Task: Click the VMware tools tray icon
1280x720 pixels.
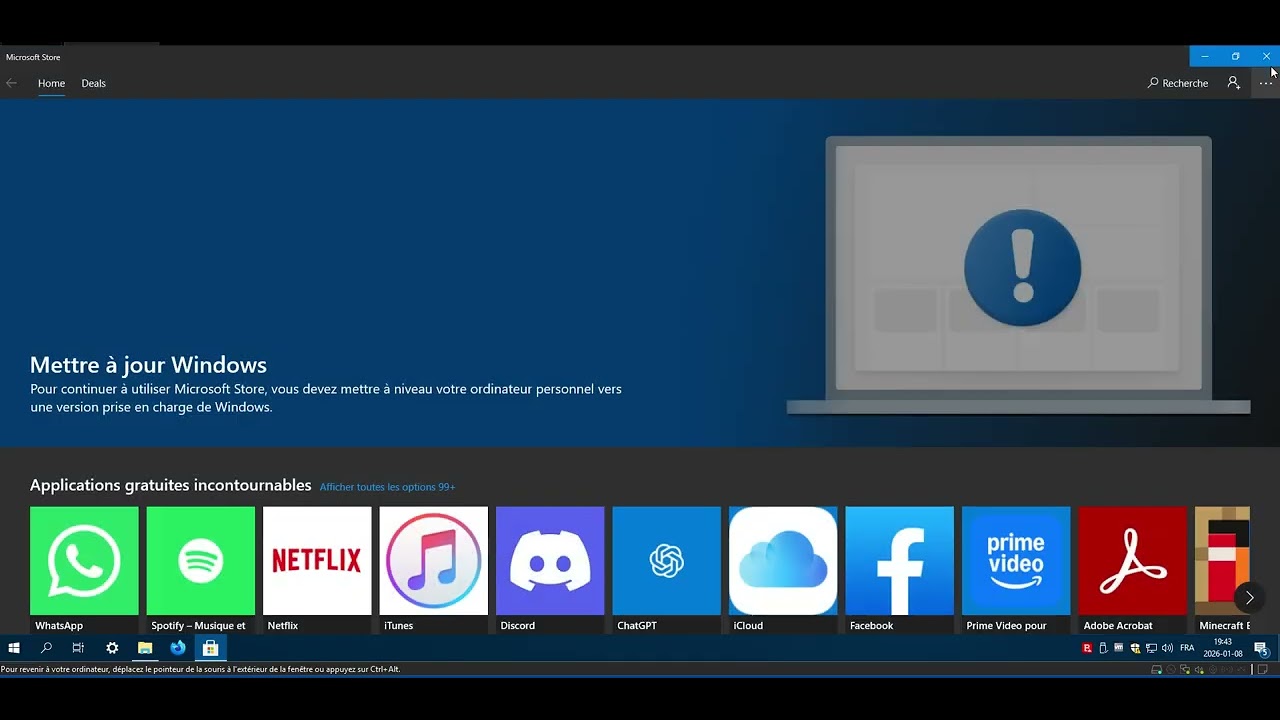Action: pos(1119,648)
